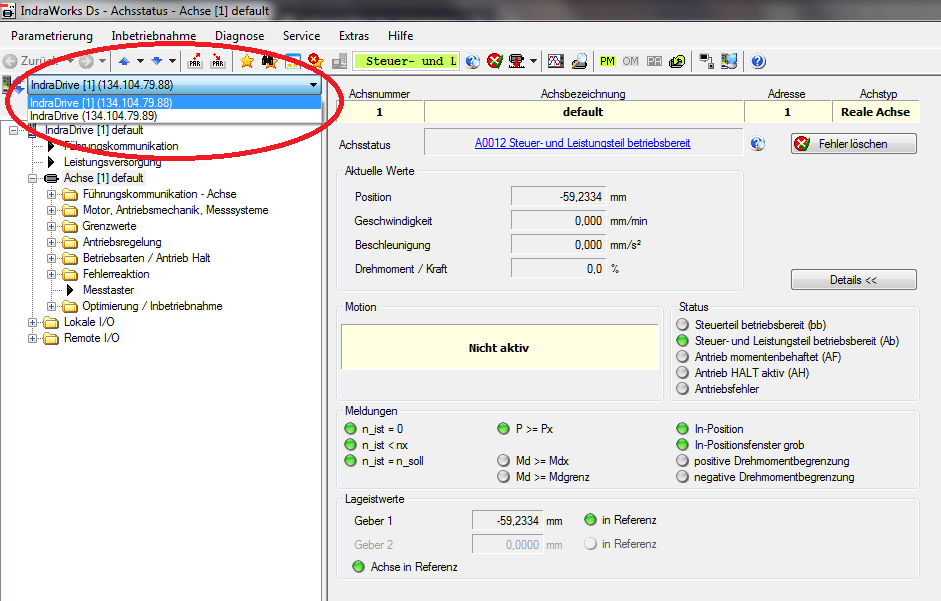Open the Extras menu
Screen dimensions: 941x601
click(x=353, y=36)
